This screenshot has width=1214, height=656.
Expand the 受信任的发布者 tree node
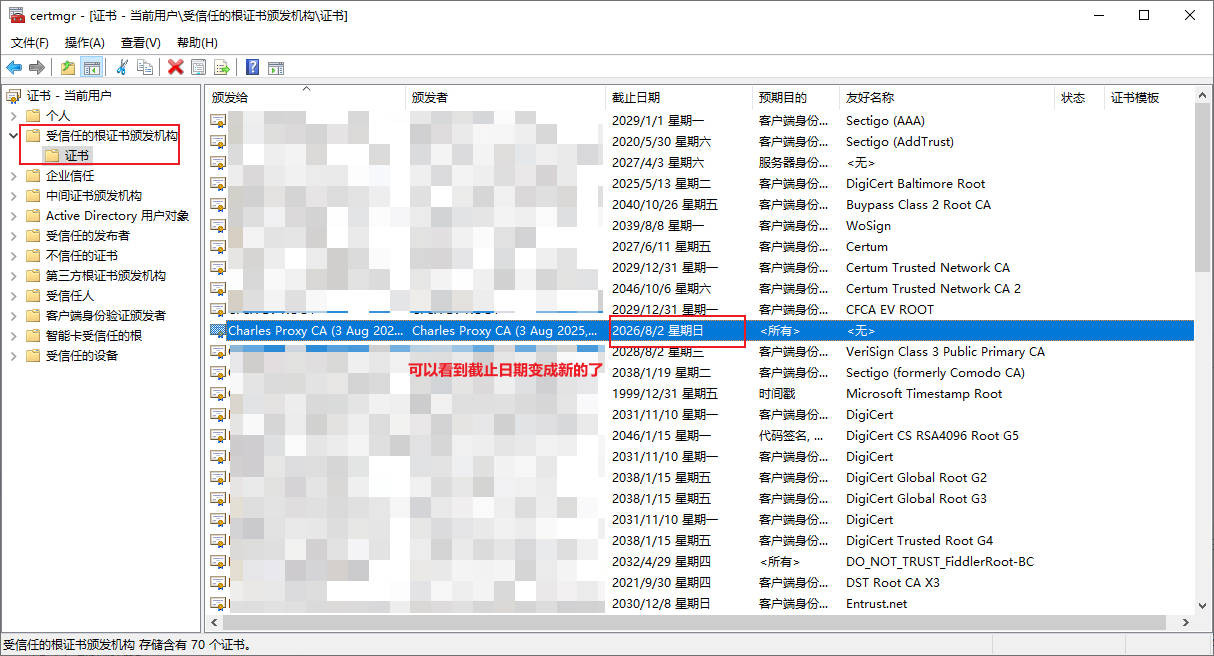pyautogui.click(x=13, y=236)
